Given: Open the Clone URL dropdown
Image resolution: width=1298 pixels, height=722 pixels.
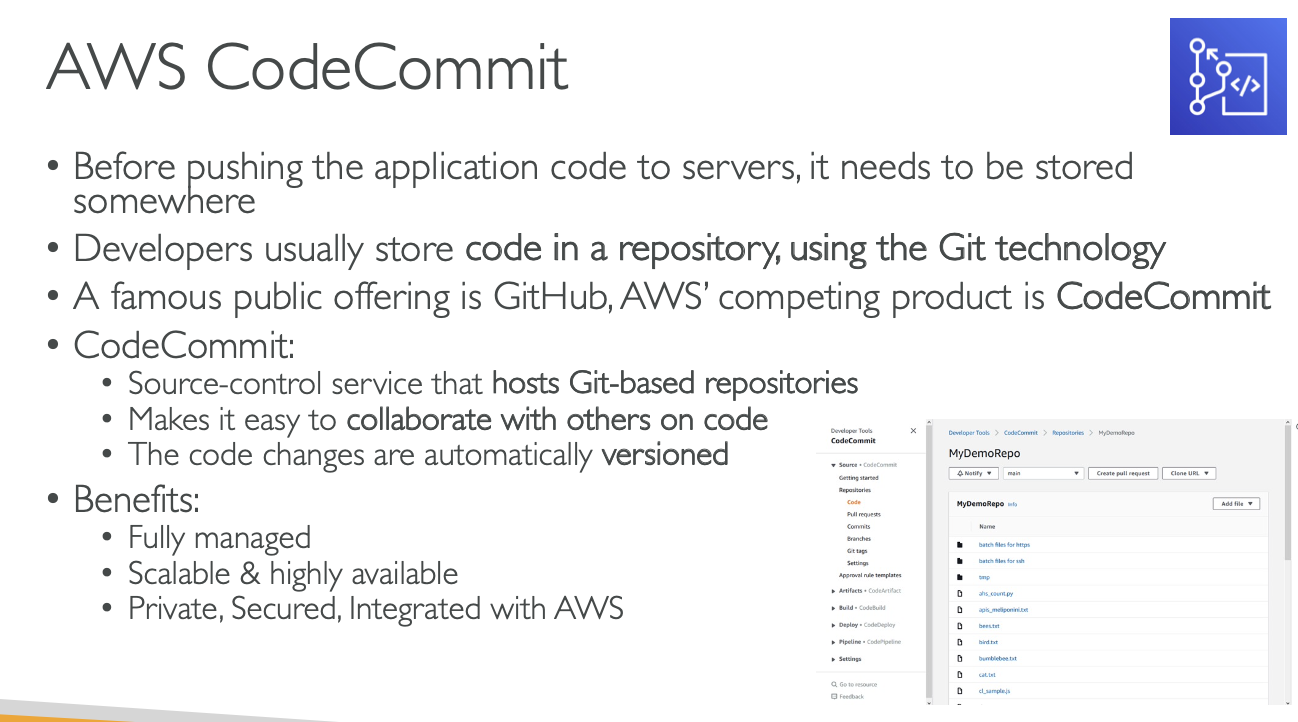Looking at the screenshot, I should point(1188,473).
